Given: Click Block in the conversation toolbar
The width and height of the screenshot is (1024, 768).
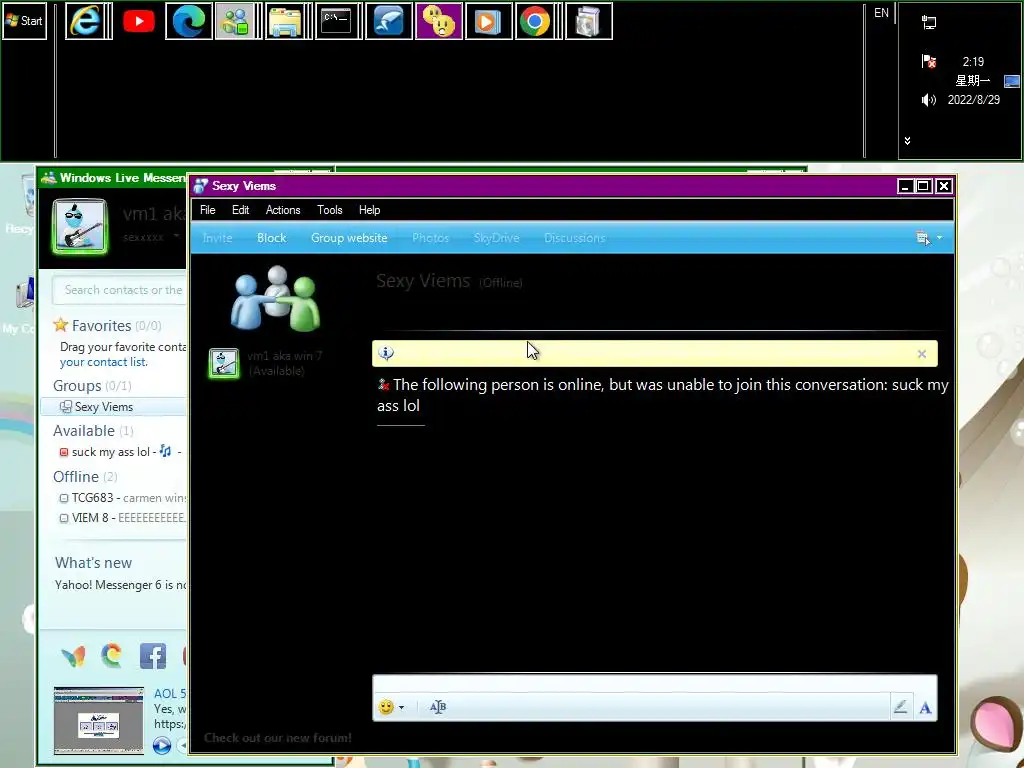Looking at the screenshot, I should click(x=272, y=238).
